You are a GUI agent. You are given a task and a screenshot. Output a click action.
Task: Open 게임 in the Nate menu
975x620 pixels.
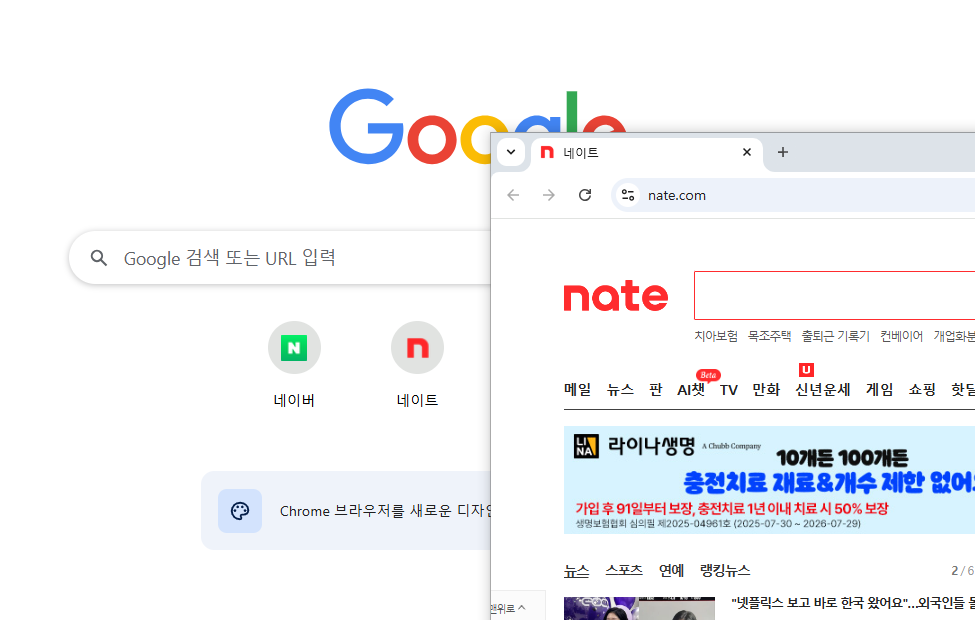point(879,390)
